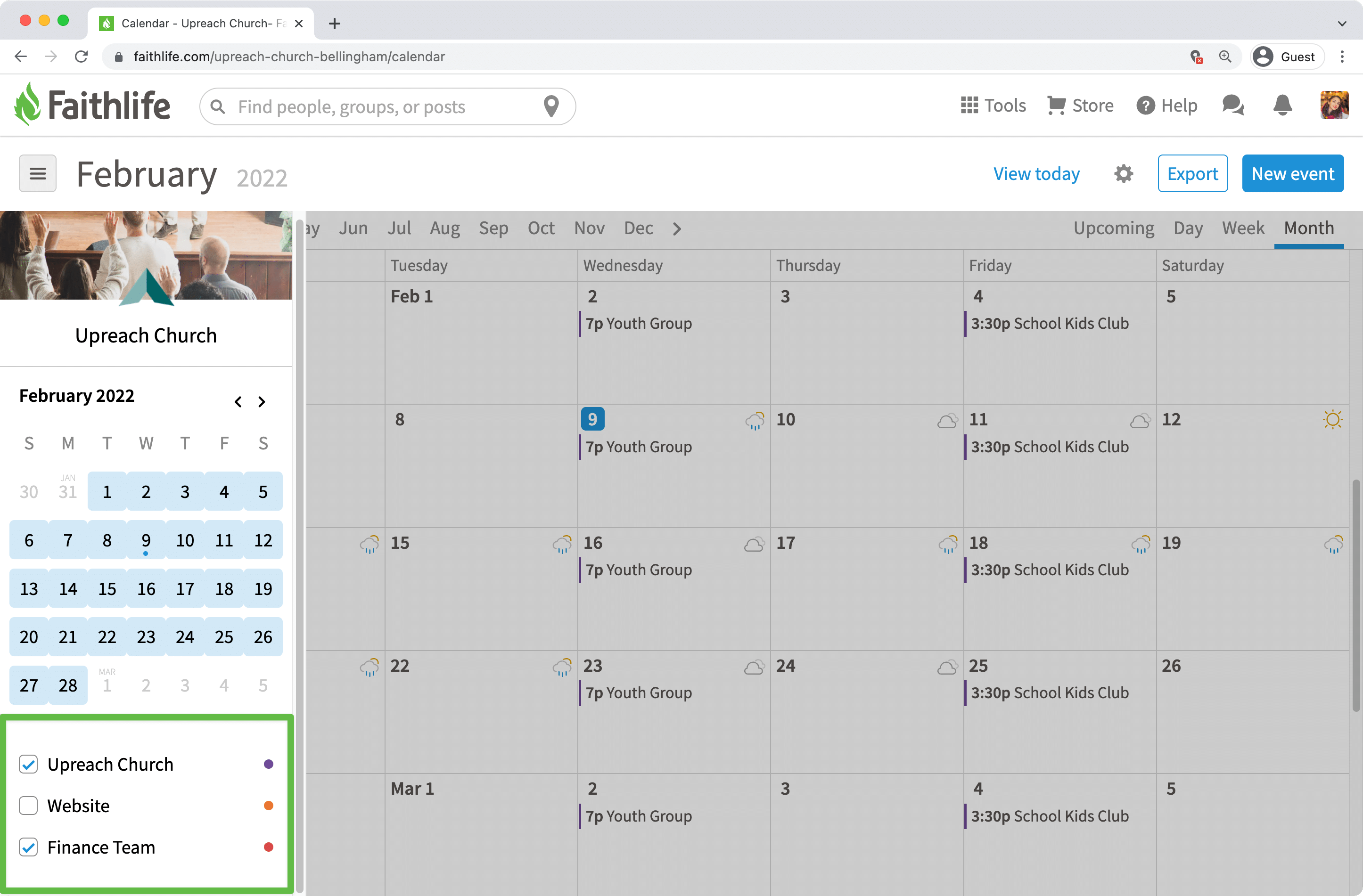Click the sun weather icon on February 12

(1333, 419)
